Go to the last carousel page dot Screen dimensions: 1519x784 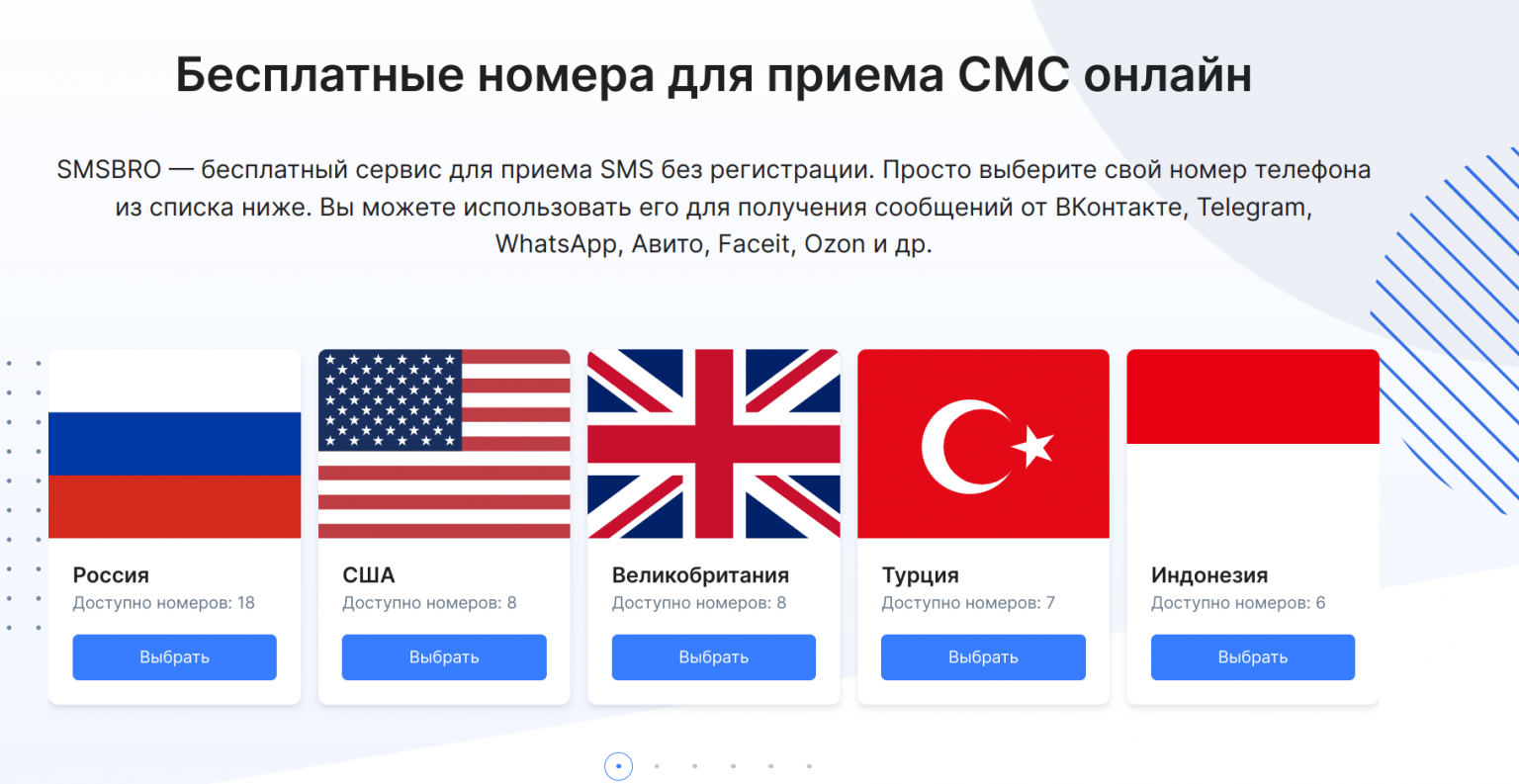[809, 766]
